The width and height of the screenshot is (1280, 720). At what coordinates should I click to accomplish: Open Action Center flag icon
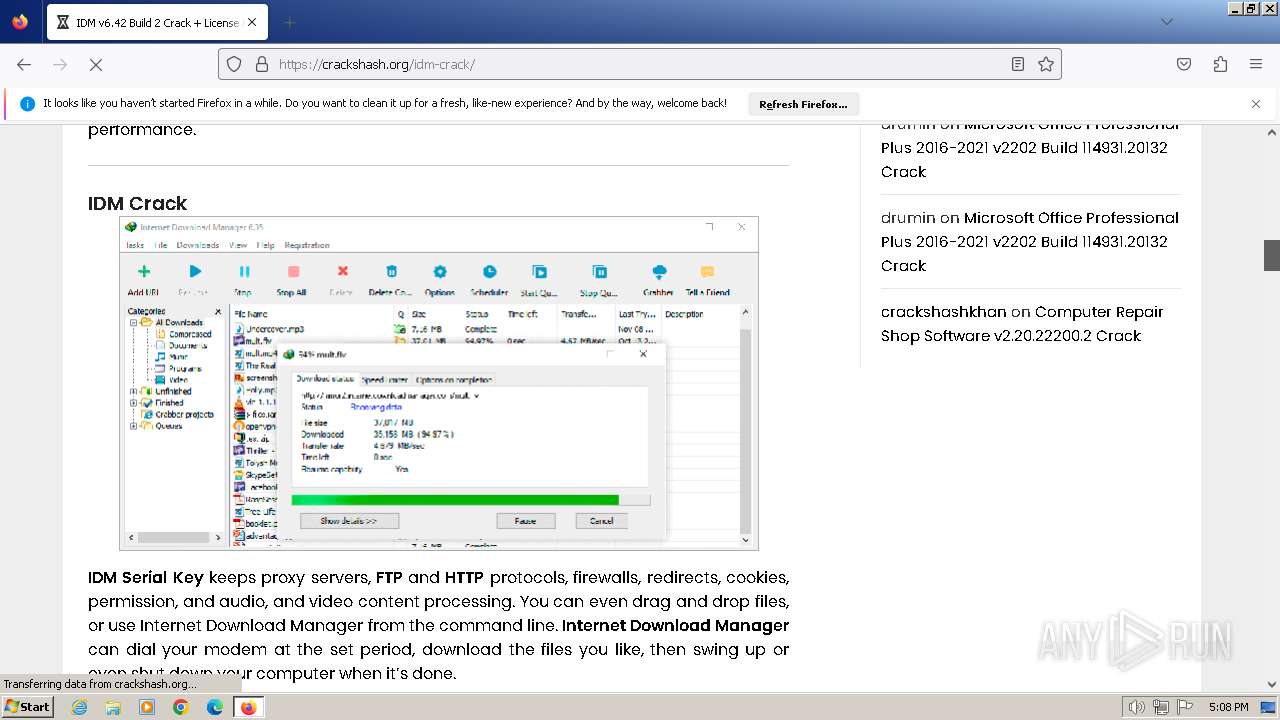1184,707
